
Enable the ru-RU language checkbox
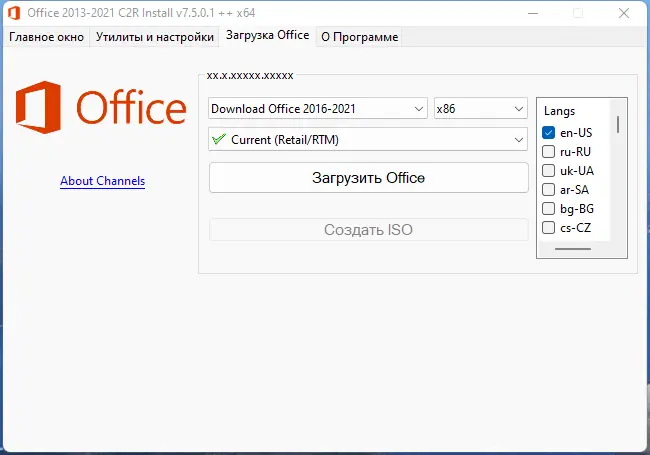click(x=548, y=152)
